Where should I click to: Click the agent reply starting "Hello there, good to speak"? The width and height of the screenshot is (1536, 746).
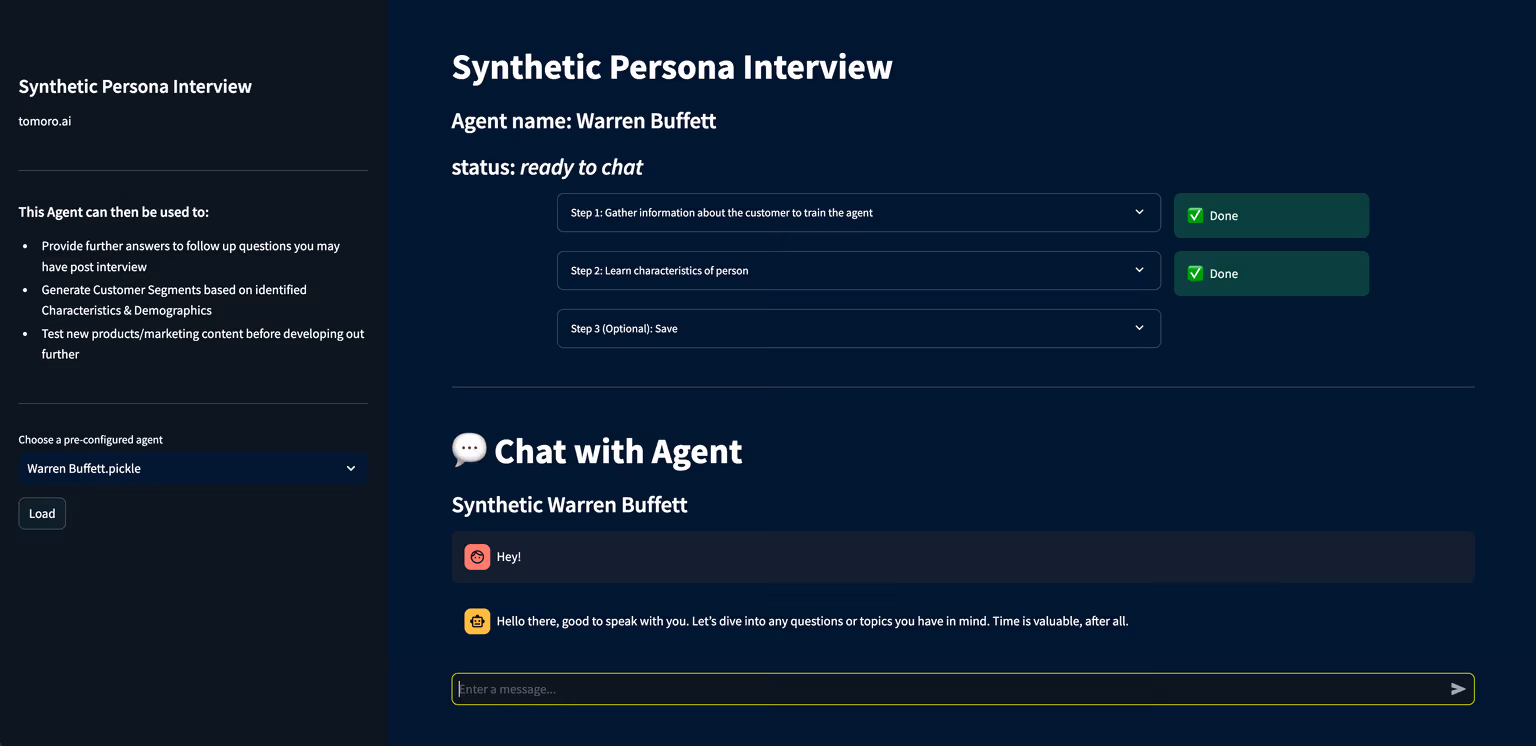pos(812,621)
